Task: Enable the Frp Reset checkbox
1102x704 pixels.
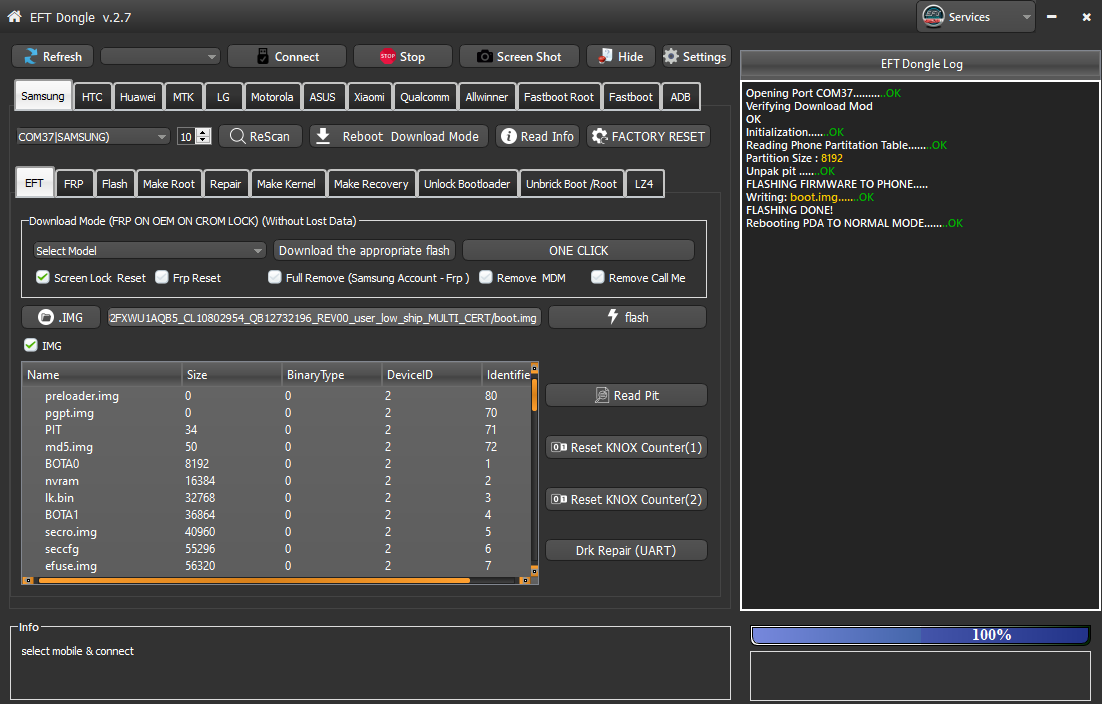Action: [162, 277]
